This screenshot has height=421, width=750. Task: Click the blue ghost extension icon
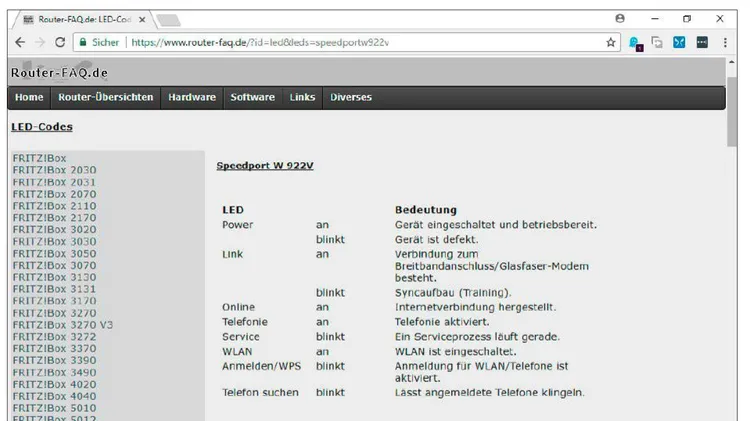(x=635, y=44)
